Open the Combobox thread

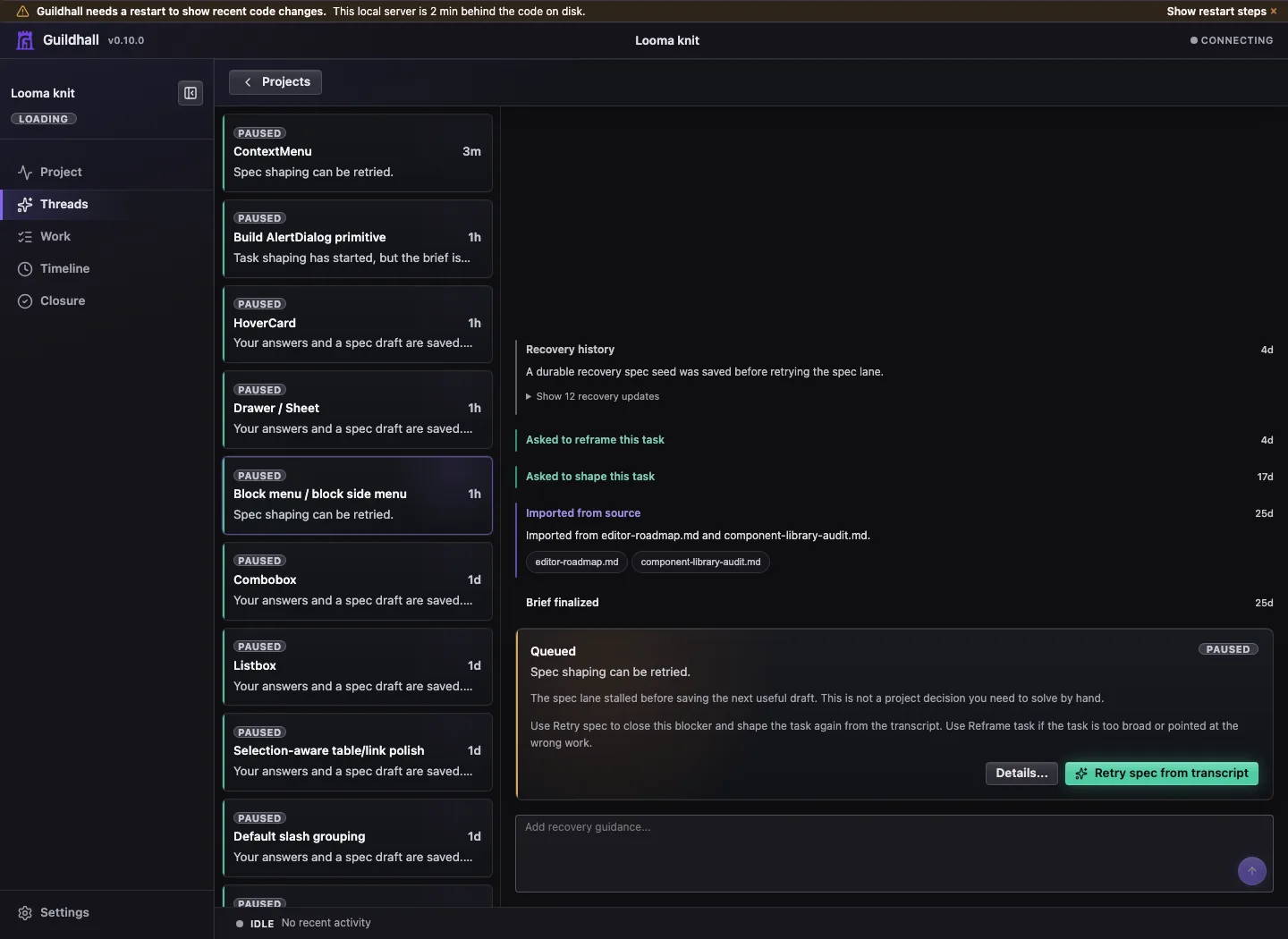point(357,581)
